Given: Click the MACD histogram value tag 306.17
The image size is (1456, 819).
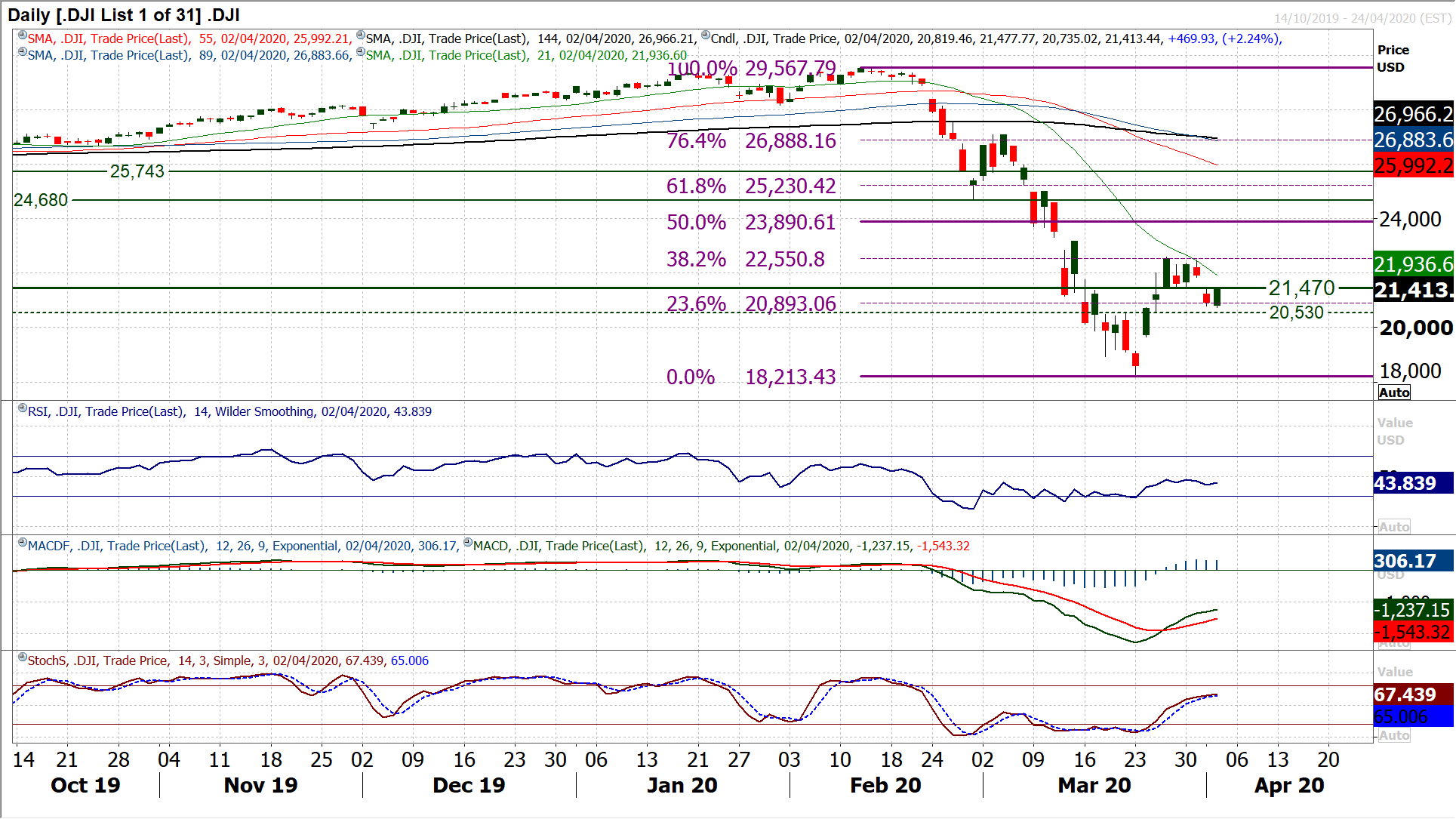Looking at the screenshot, I should (x=1414, y=561).
